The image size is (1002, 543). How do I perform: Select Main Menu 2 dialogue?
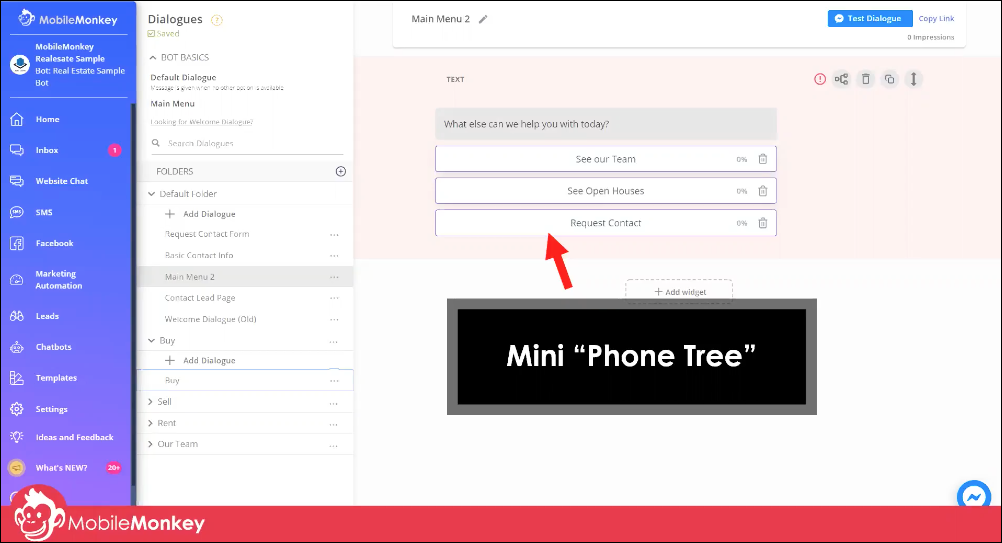(190, 277)
